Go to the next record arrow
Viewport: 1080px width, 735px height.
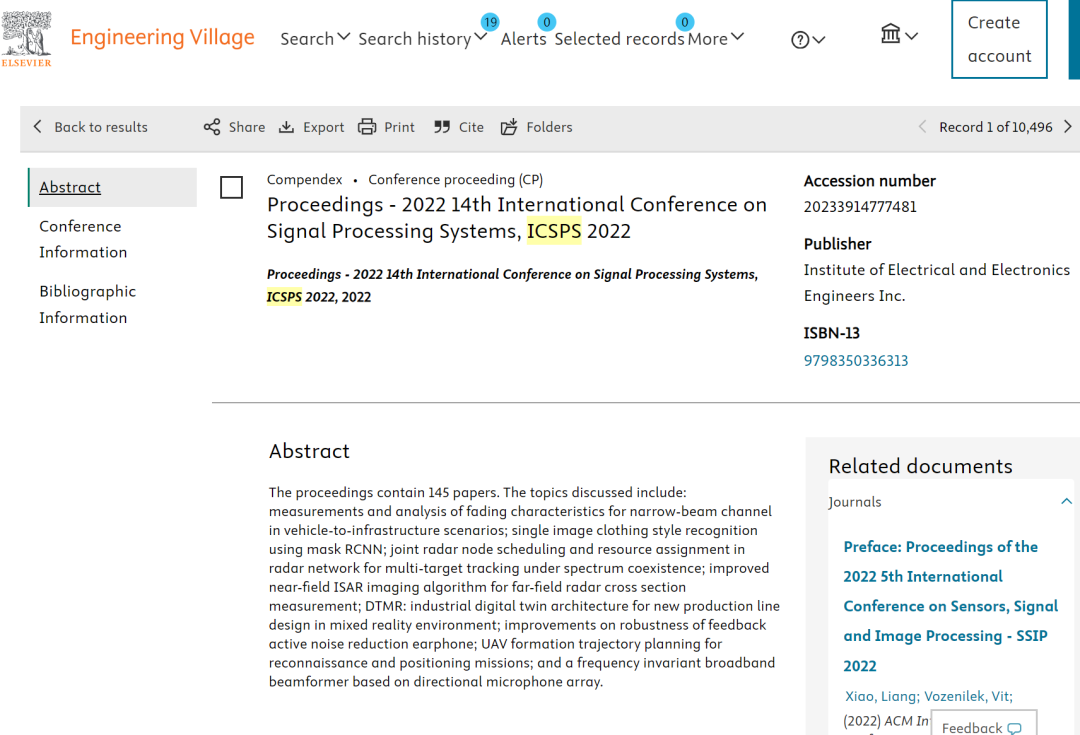coord(1068,127)
